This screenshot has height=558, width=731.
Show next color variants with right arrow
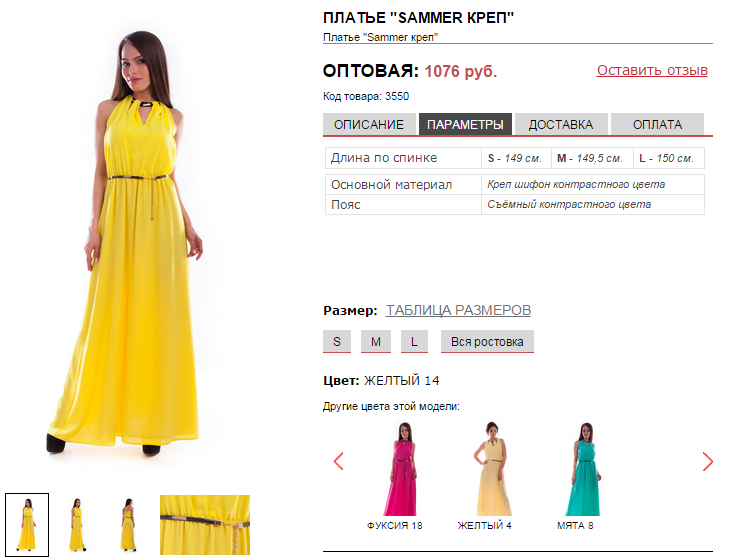click(707, 461)
